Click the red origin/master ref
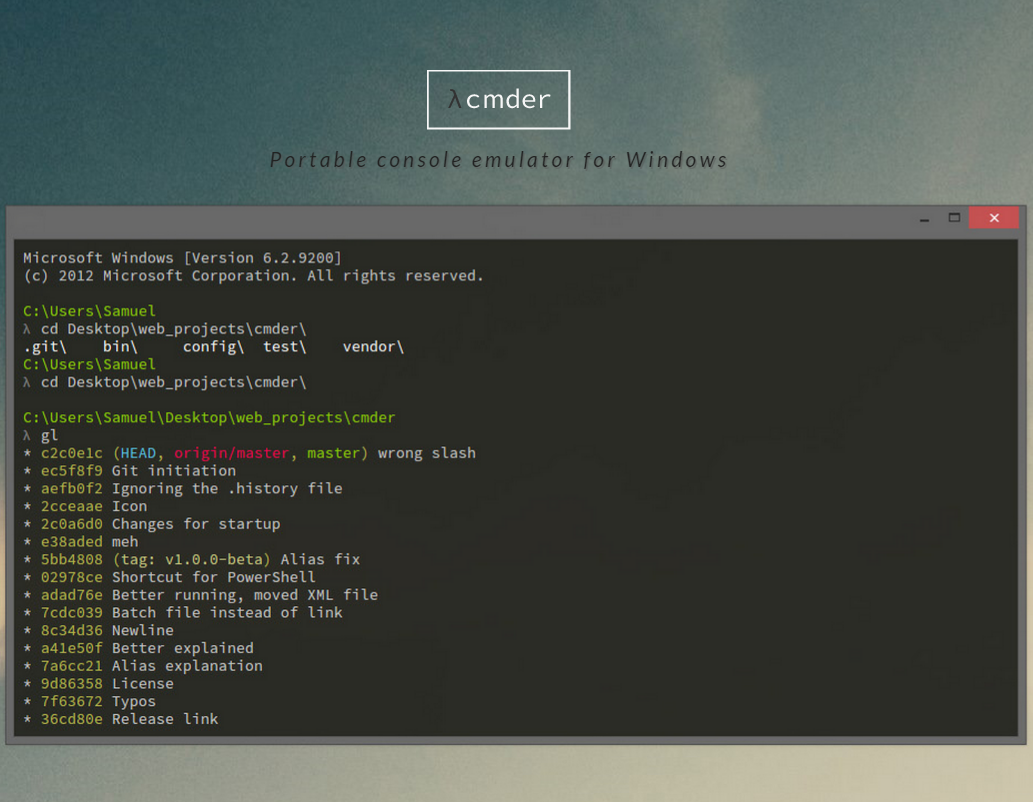 pos(231,453)
